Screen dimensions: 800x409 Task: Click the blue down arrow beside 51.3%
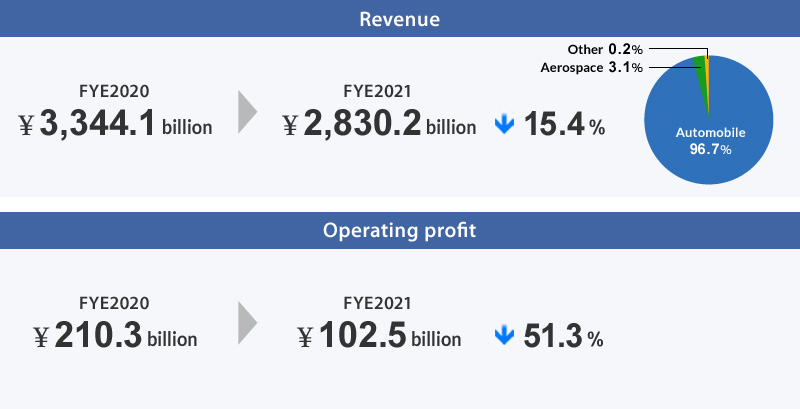(x=505, y=336)
